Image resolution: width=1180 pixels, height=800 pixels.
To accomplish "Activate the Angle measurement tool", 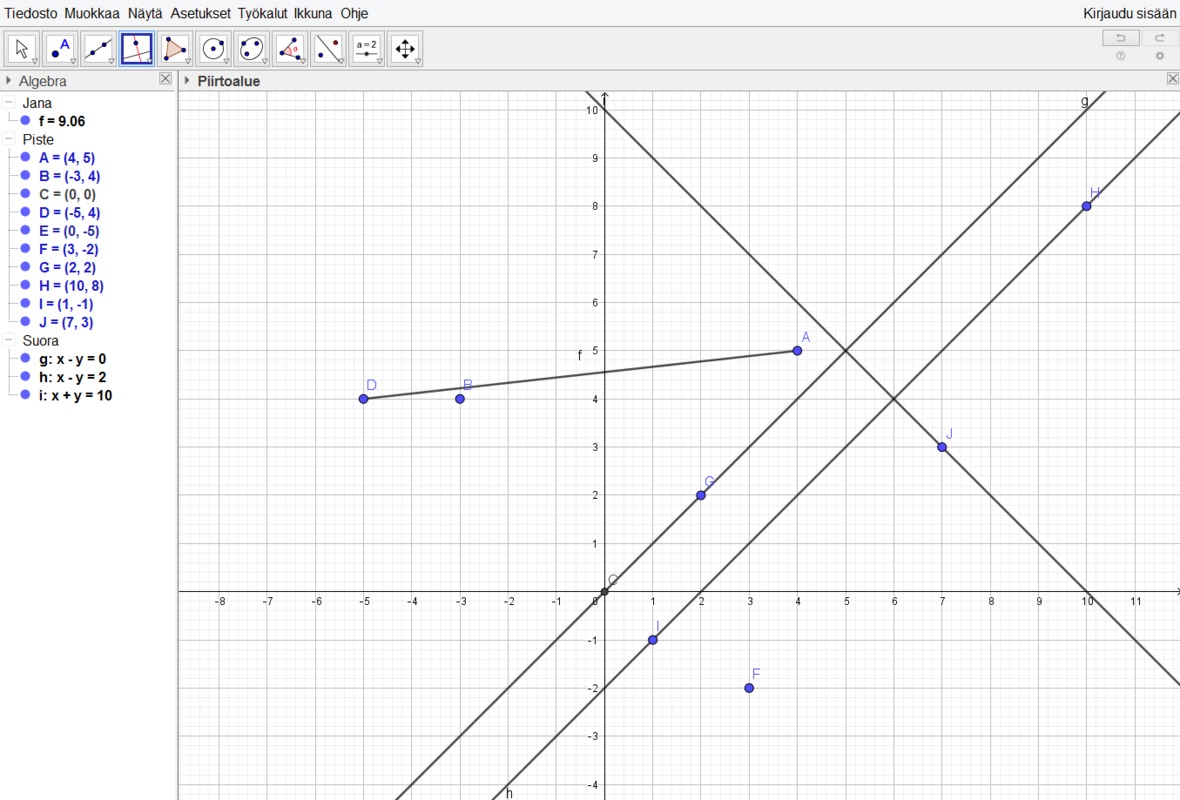I will coord(290,48).
